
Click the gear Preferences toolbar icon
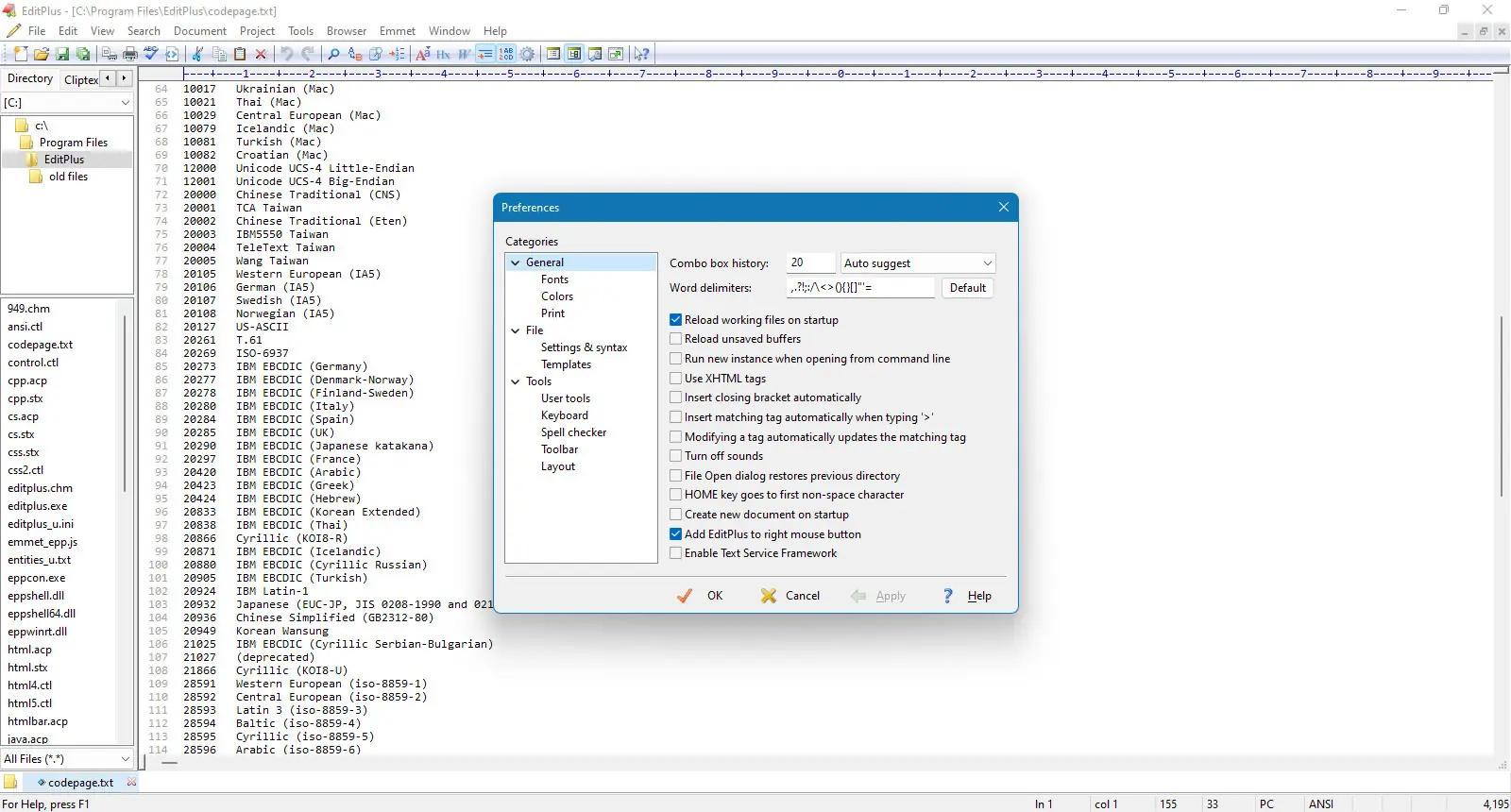click(x=527, y=54)
